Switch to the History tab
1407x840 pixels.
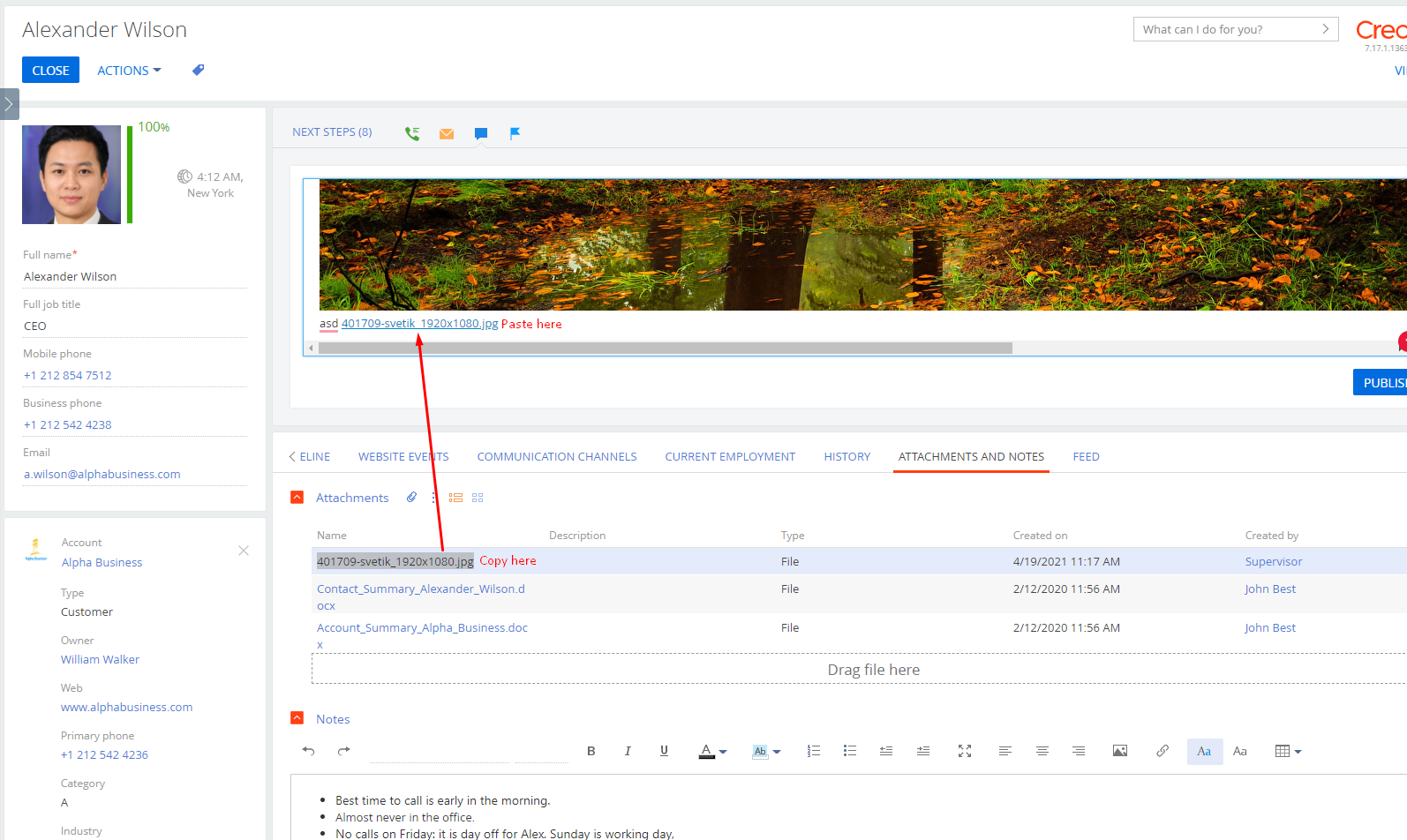847,457
